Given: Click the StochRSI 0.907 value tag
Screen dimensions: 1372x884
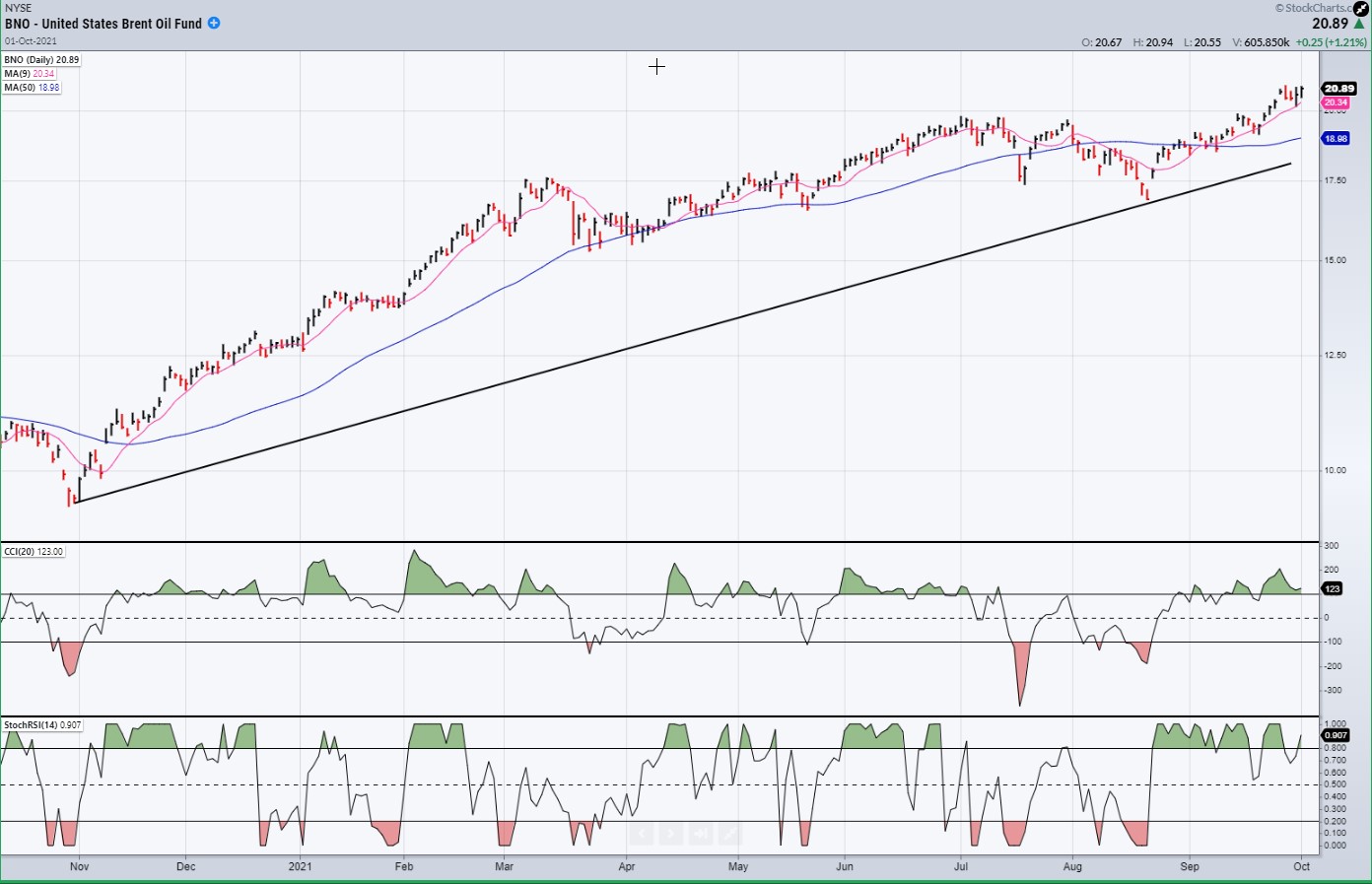Looking at the screenshot, I should coord(1335,735).
